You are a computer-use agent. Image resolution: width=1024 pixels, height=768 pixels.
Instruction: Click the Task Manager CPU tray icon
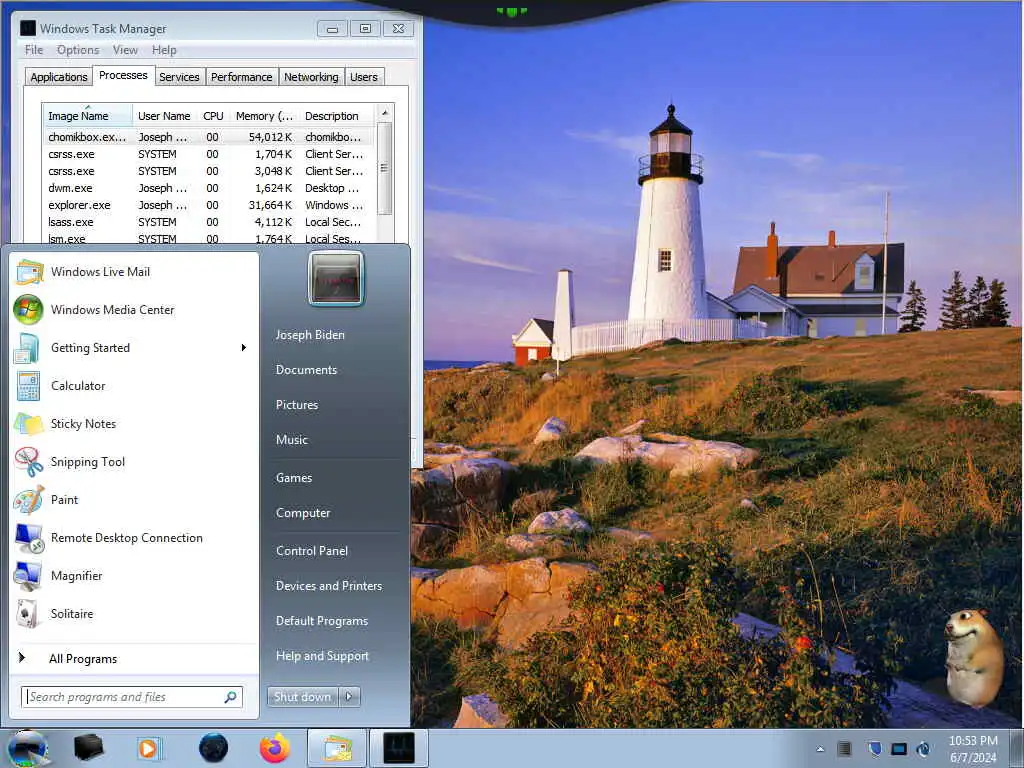pyautogui.click(x=844, y=749)
